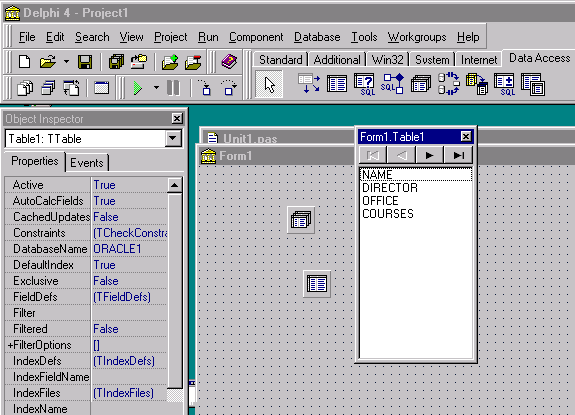The image size is (575, 415).
Task: Open the Edit menu
Action: tap(55, 37)
